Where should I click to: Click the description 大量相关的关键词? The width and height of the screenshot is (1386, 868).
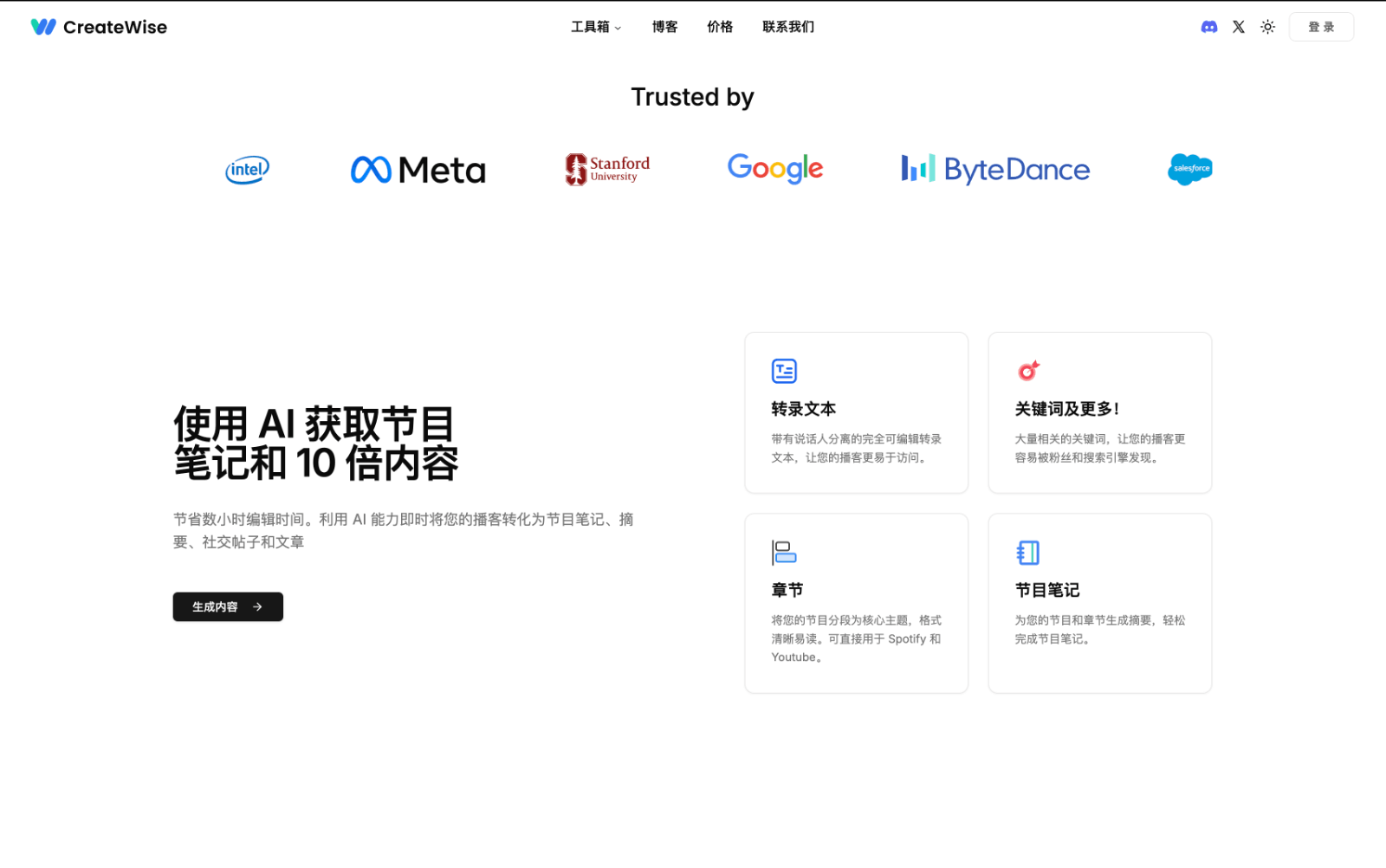(1100, 448)
